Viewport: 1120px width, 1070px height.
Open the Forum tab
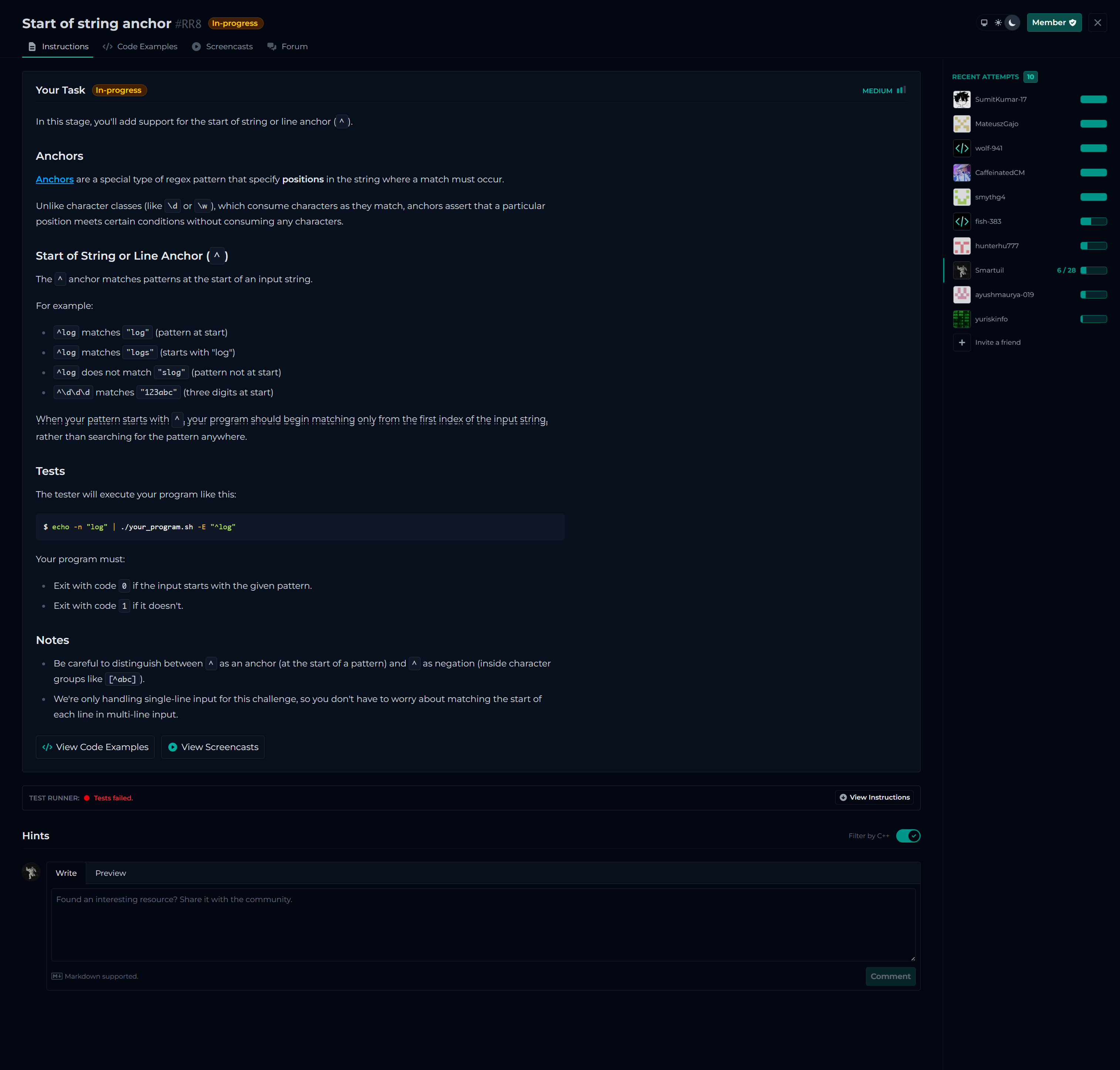click(287, 47)
